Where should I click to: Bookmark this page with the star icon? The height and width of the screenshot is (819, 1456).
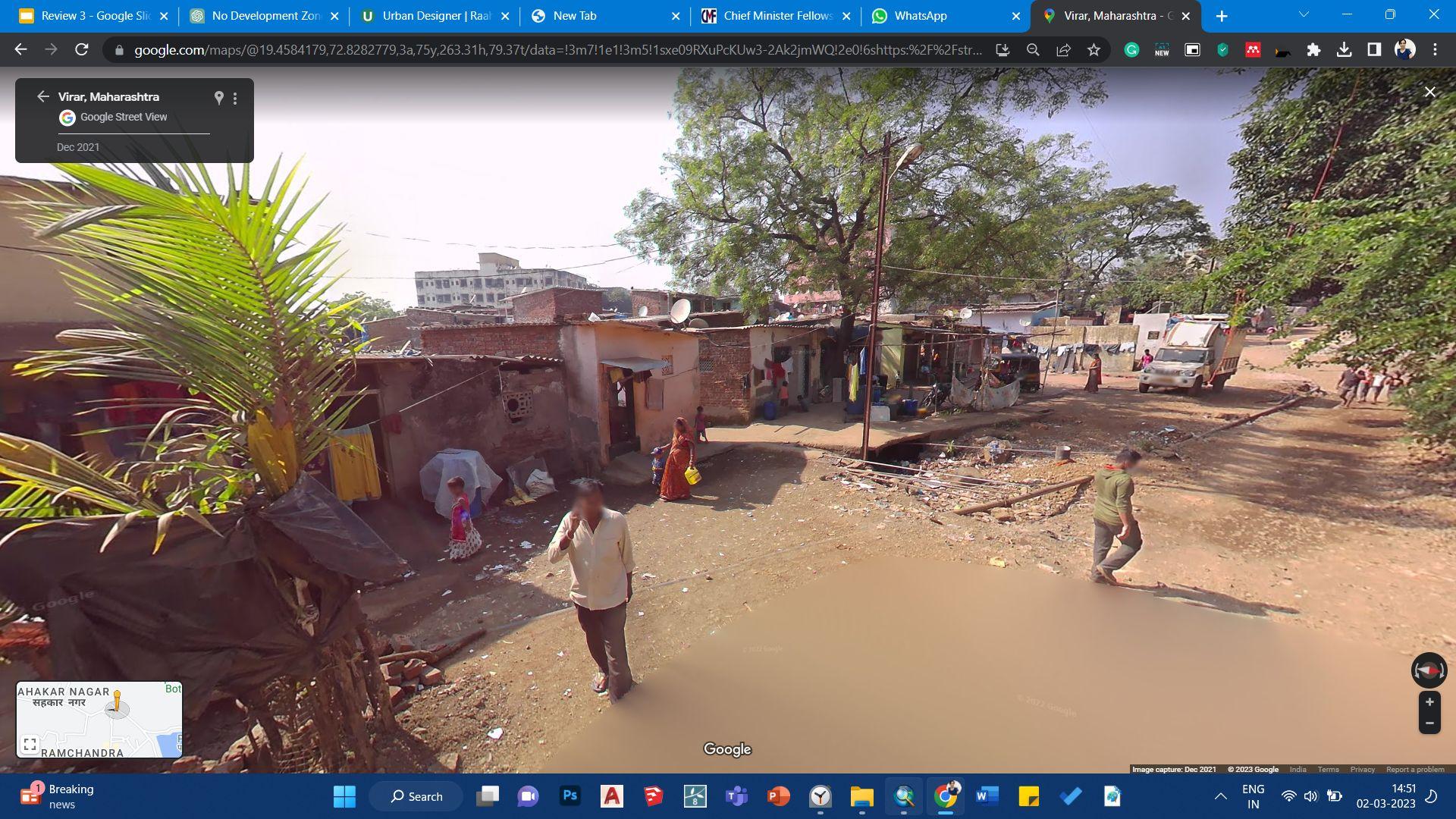[x=1094, y=50]
